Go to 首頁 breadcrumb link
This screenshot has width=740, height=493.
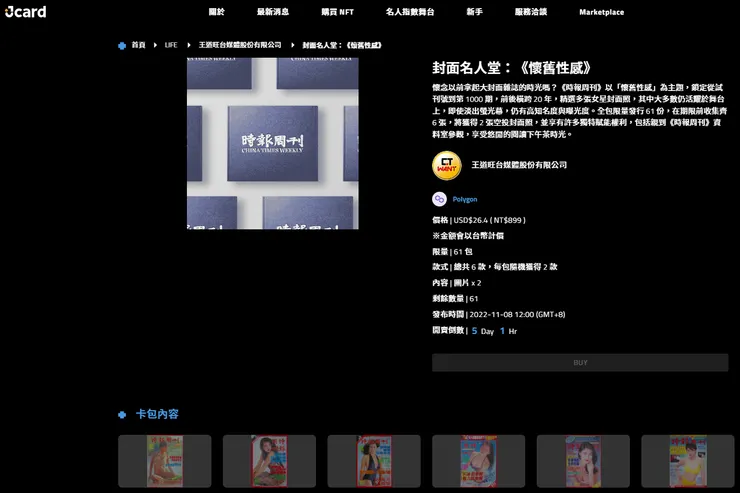point(138,45)
